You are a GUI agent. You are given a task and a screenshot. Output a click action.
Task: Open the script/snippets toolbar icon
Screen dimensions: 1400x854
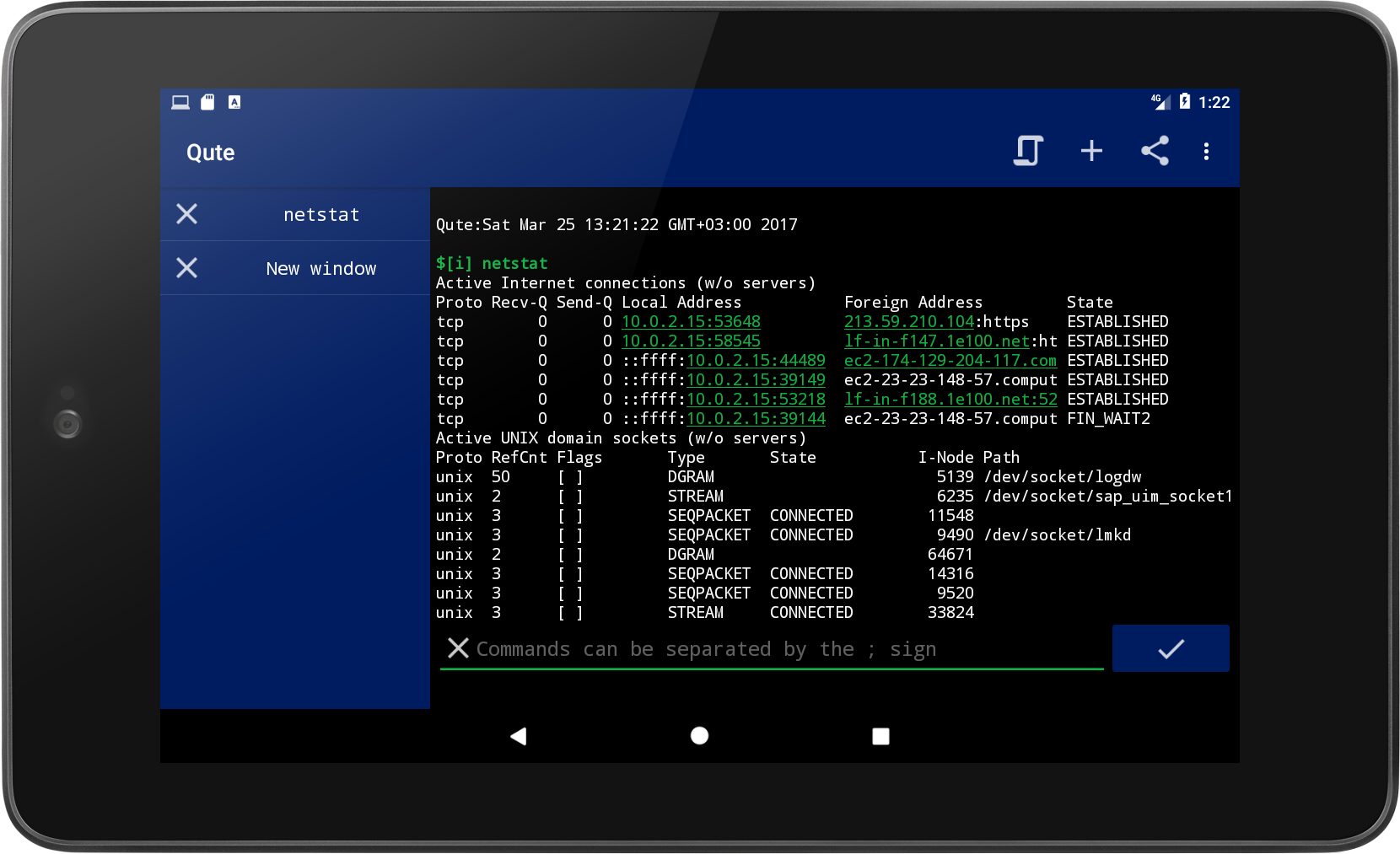1028,152
